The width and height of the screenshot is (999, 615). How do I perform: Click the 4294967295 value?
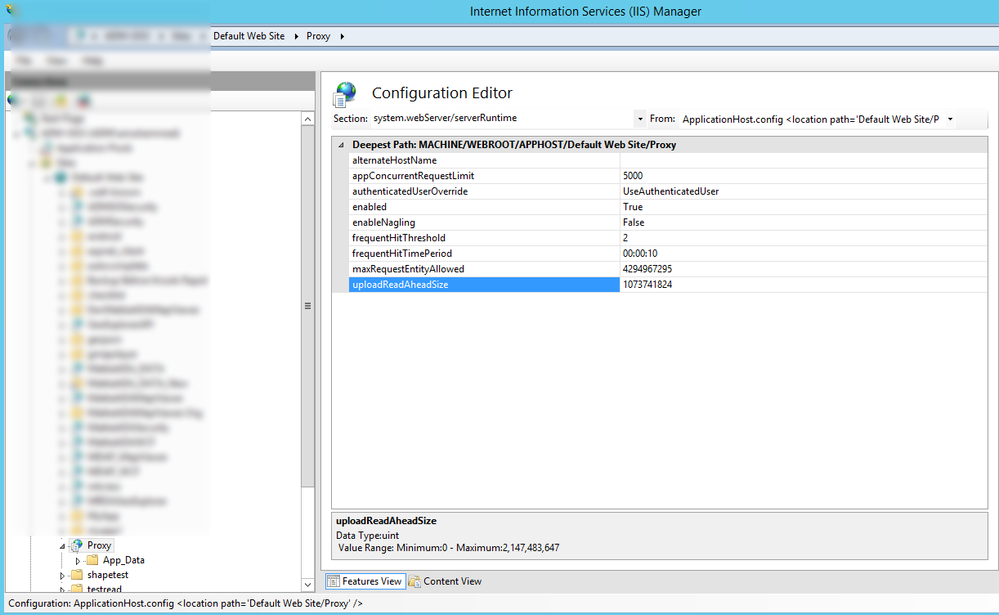pos(647,269)
